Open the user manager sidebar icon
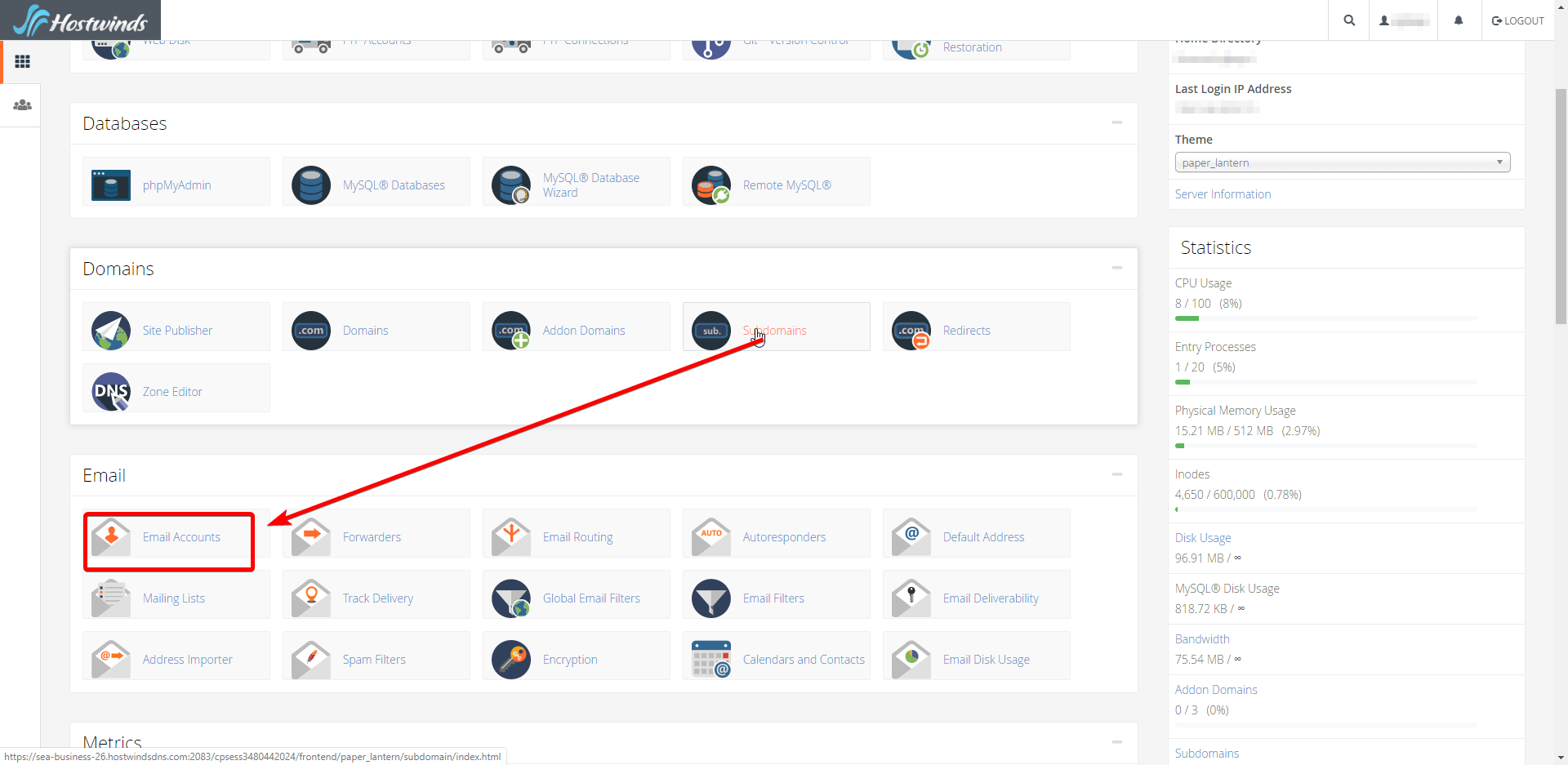The width and height of the screenshot is (1568, 765). [22, 105]
